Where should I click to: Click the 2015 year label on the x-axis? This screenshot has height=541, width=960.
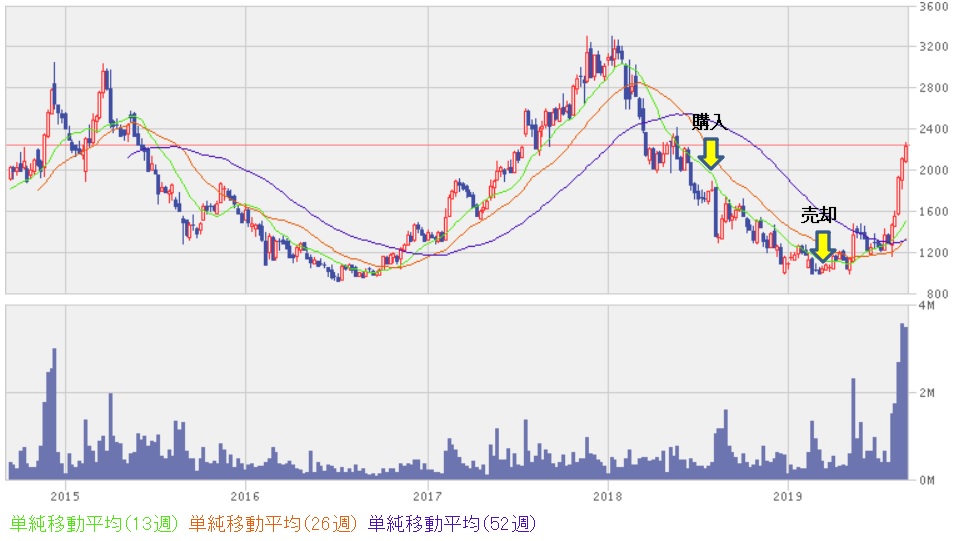pyautogui.click(x=65, y=496)
